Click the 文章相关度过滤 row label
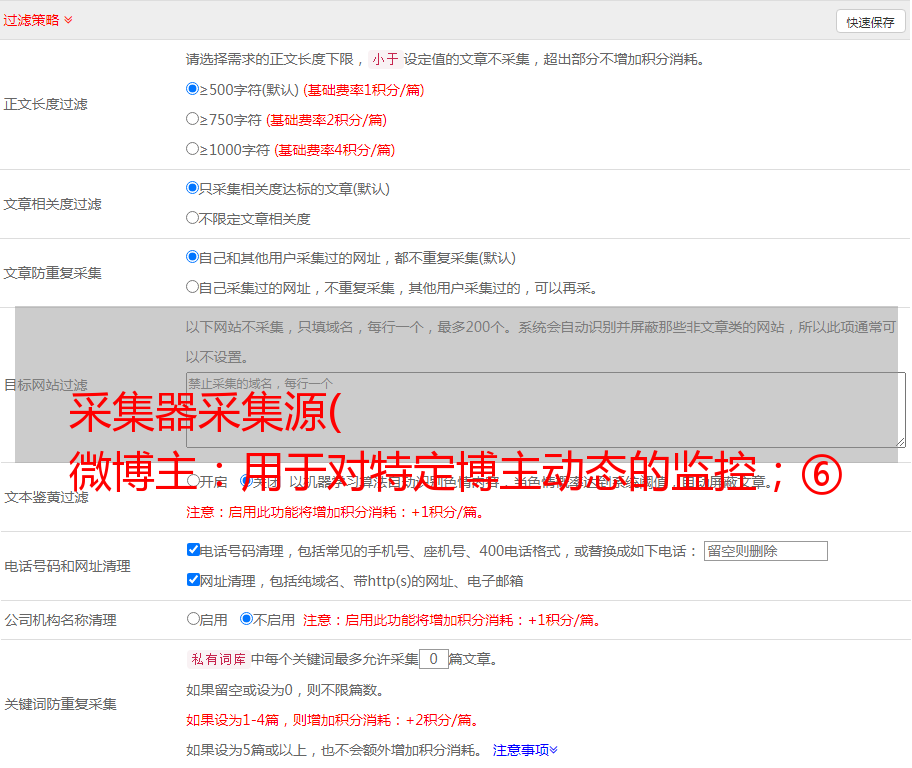The image size is (912, 768). click(x=52, y=204)
